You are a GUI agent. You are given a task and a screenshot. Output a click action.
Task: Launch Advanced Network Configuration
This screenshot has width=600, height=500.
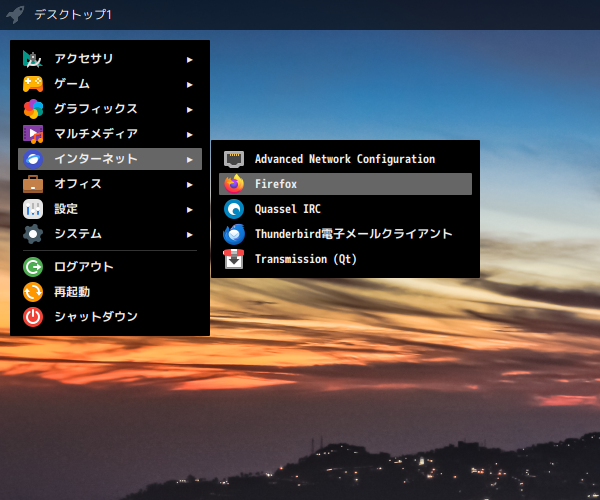click(345, 159)
